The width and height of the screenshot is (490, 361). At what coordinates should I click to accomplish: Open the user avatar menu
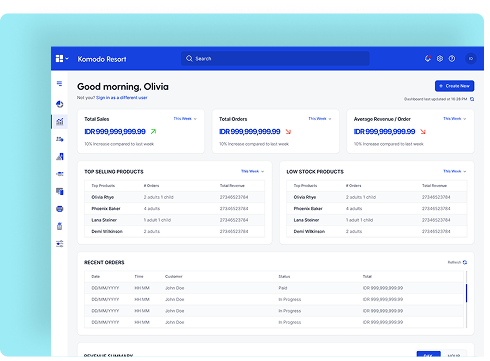pos(471,59)
